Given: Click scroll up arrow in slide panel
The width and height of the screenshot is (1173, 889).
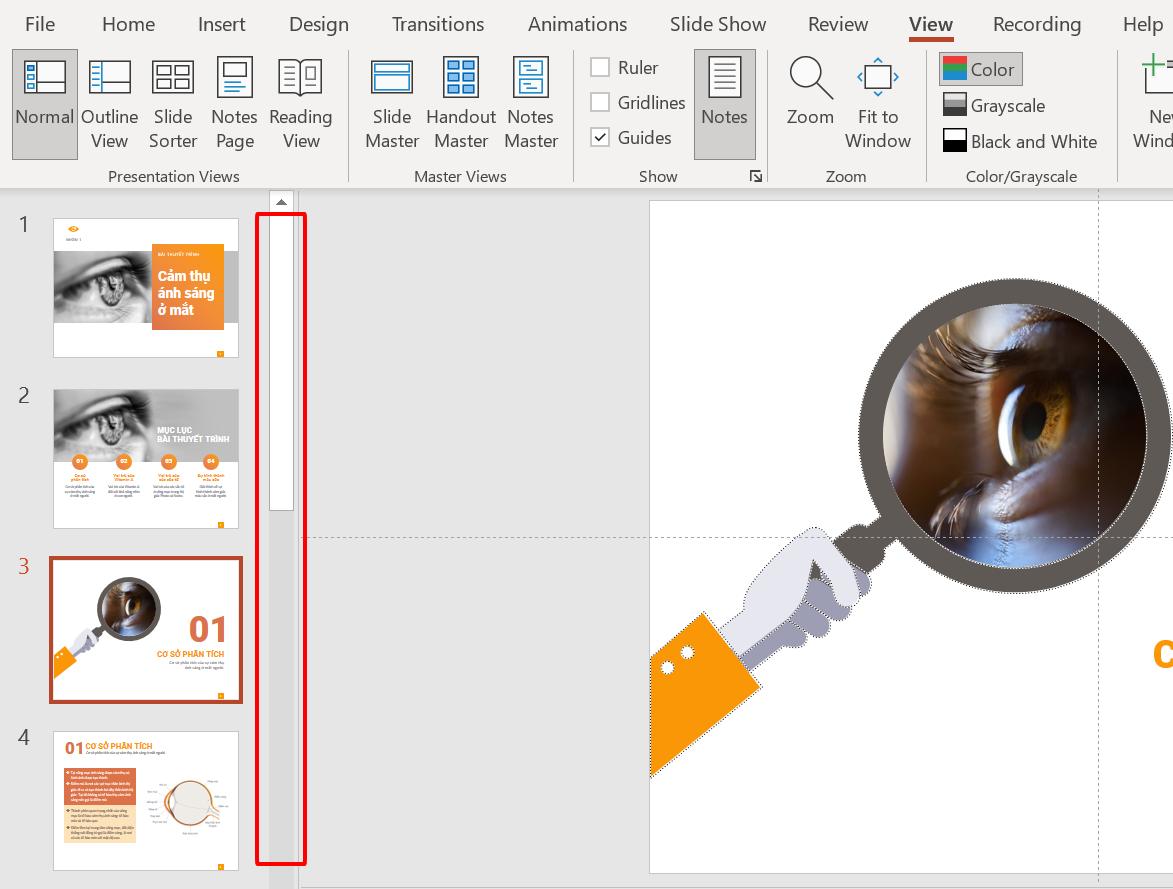Looking at the screenshot, I should click(281, 202).
